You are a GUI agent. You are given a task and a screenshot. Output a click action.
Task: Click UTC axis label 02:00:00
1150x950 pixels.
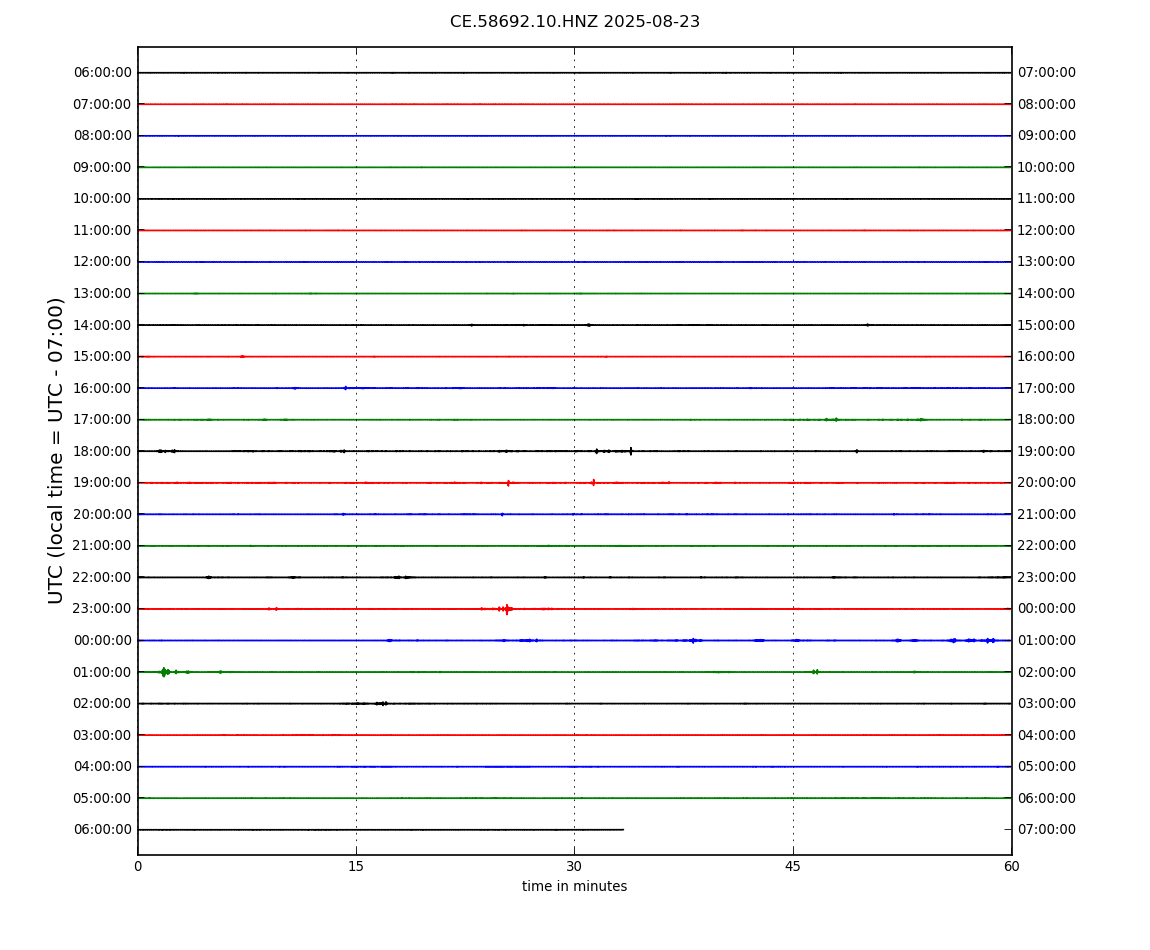click(103, 704)
